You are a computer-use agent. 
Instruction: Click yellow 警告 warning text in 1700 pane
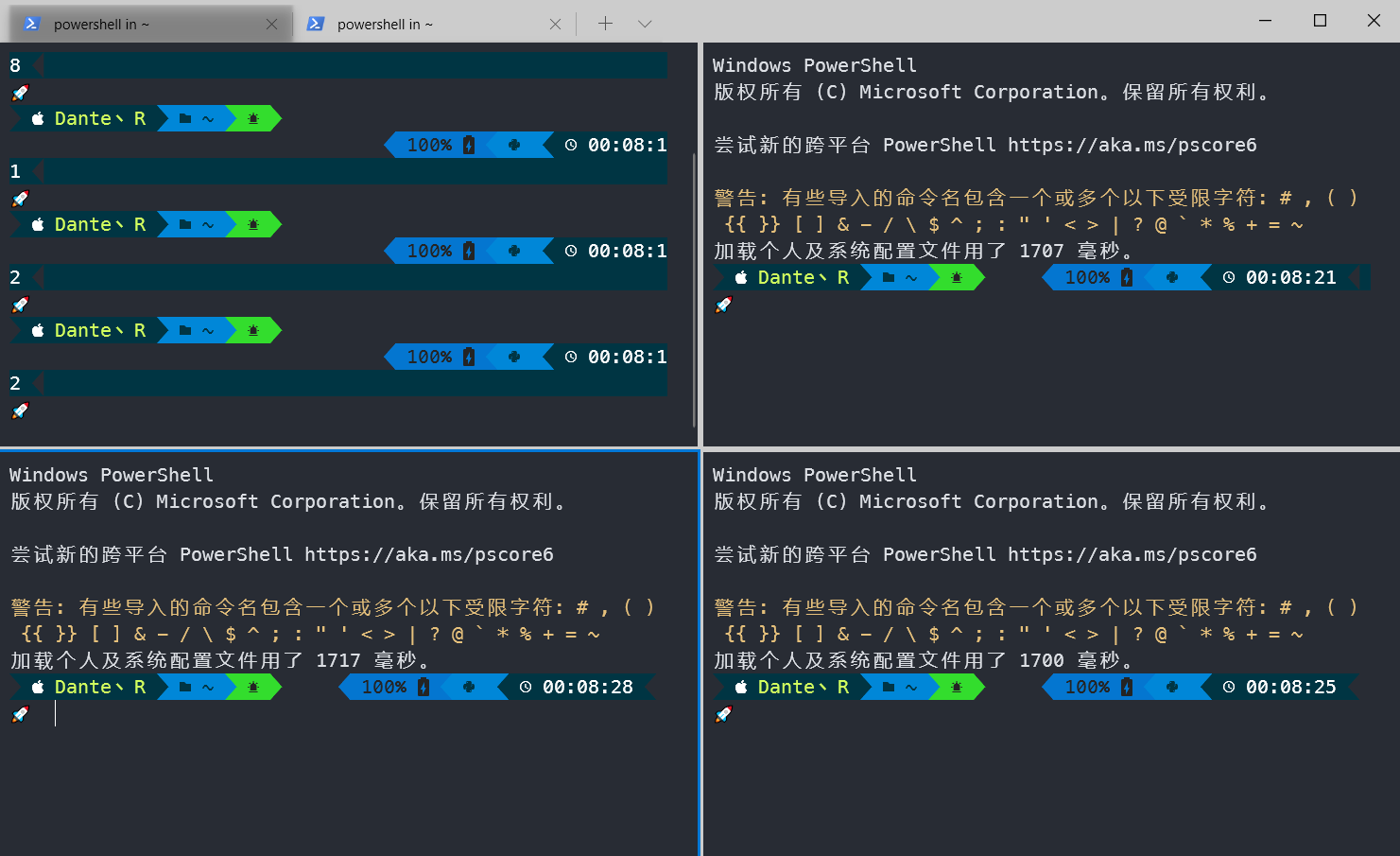pyautogui.click(x=1037, y=620)
